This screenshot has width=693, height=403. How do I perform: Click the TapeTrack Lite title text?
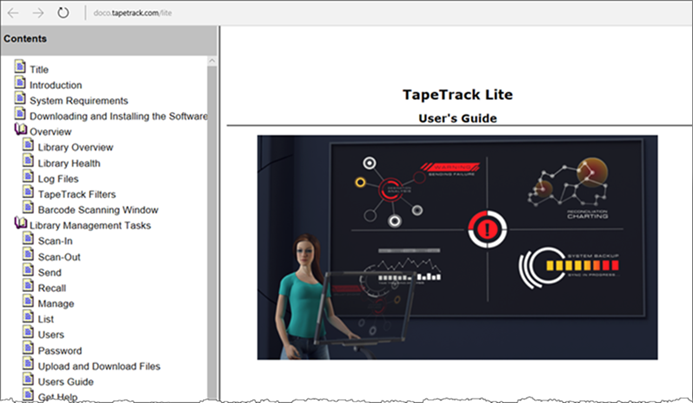point(457,95)
